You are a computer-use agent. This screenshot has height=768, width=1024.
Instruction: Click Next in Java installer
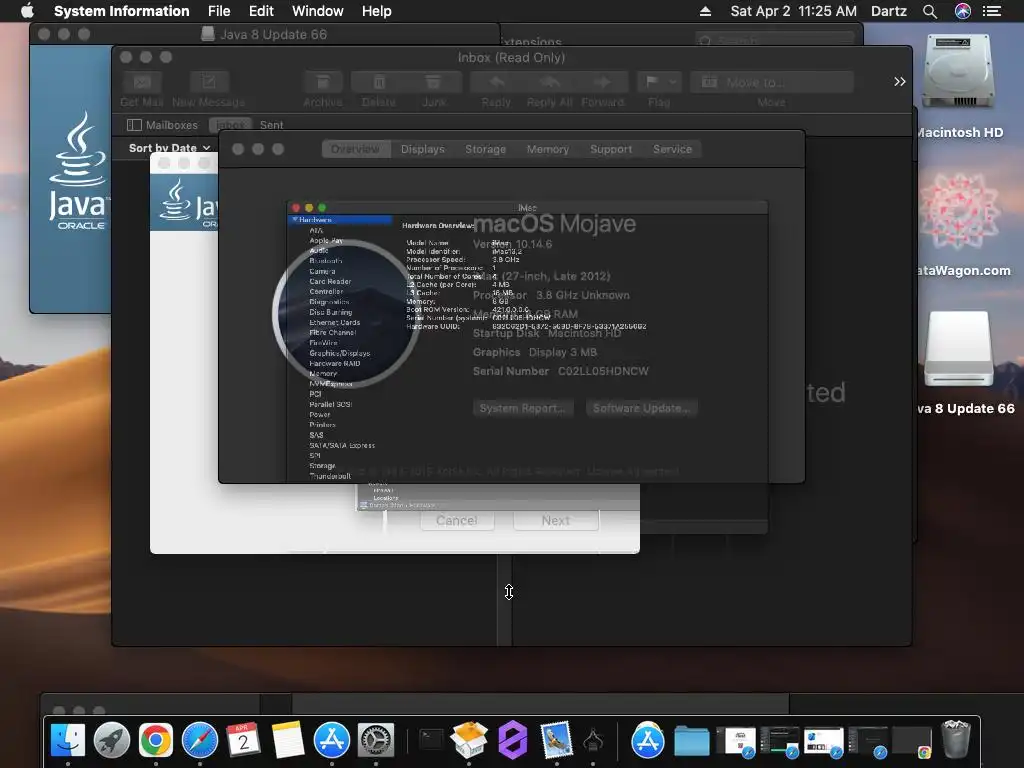coord(556,520)
